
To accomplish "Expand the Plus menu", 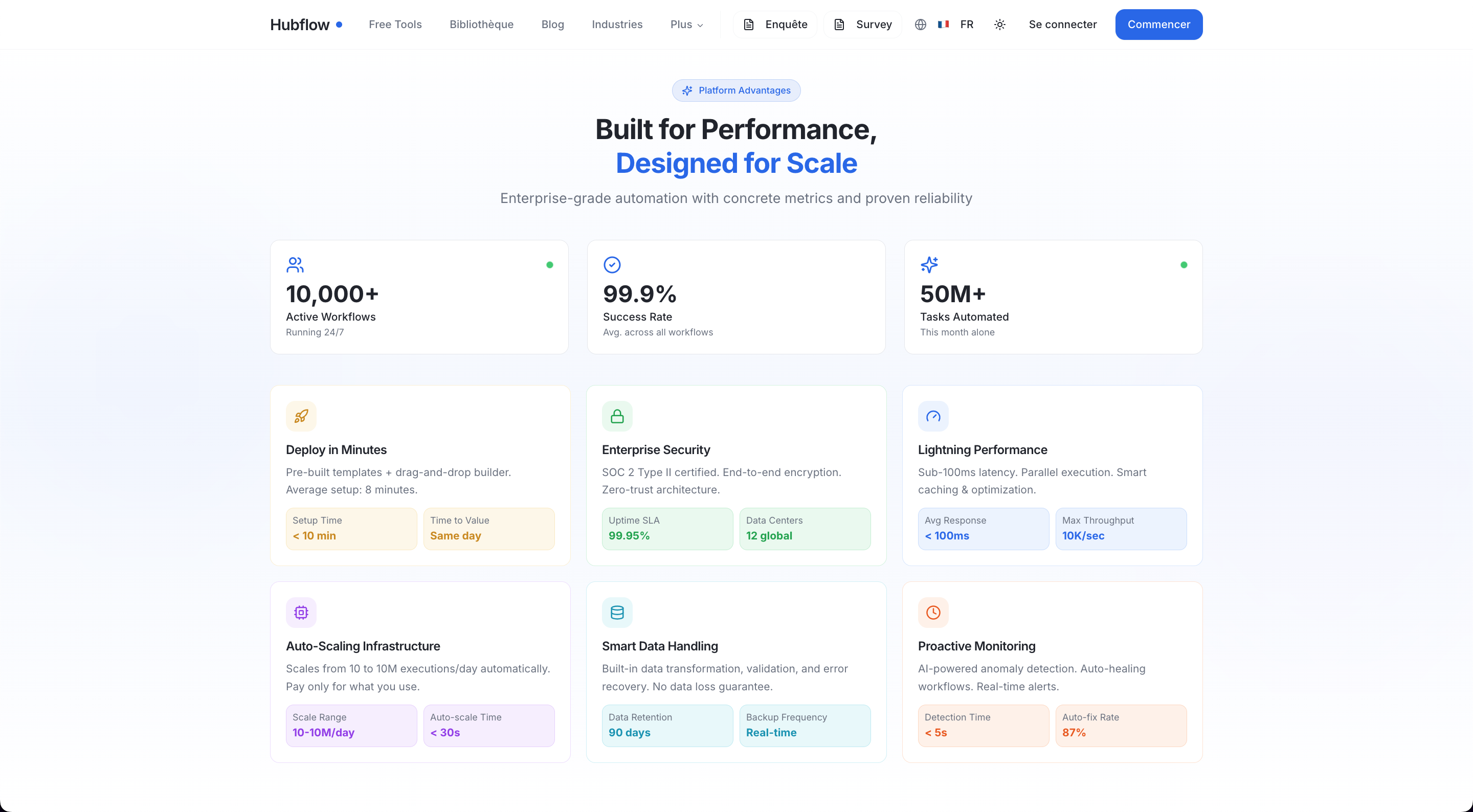I will click(686, 25).
